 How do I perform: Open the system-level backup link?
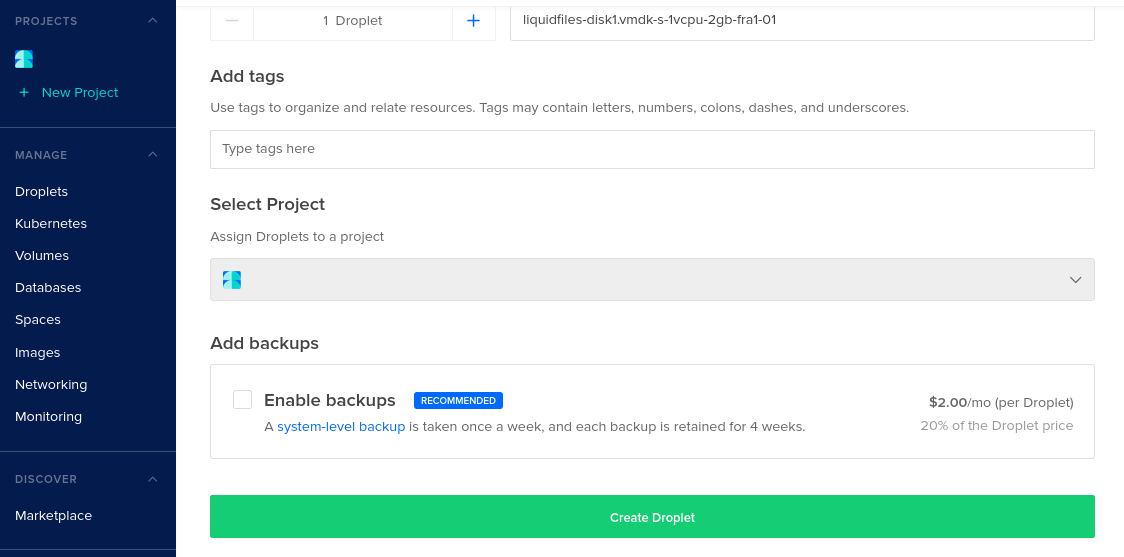tap(341, 427)
